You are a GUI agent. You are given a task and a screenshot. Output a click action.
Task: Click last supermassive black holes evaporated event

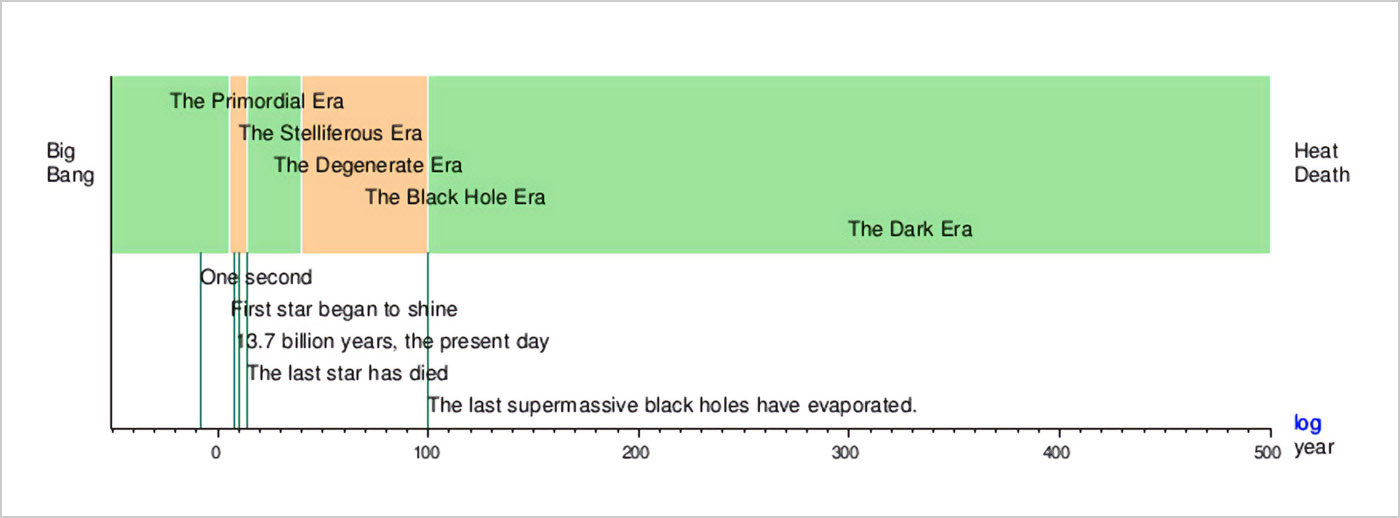click(x=673, y=406)
